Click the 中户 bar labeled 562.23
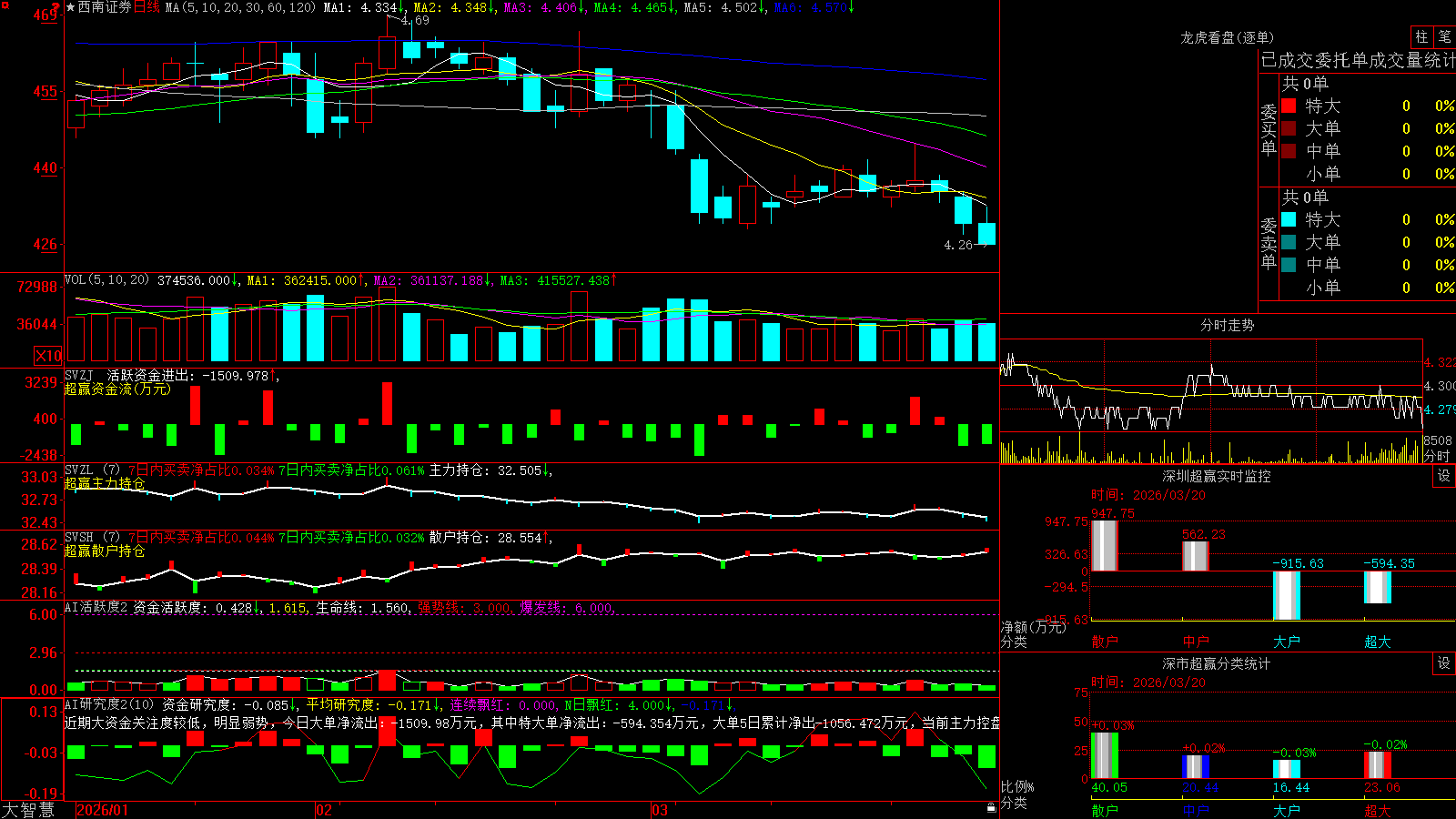Screen dimensions: 1456x819 coord(1196,556)
